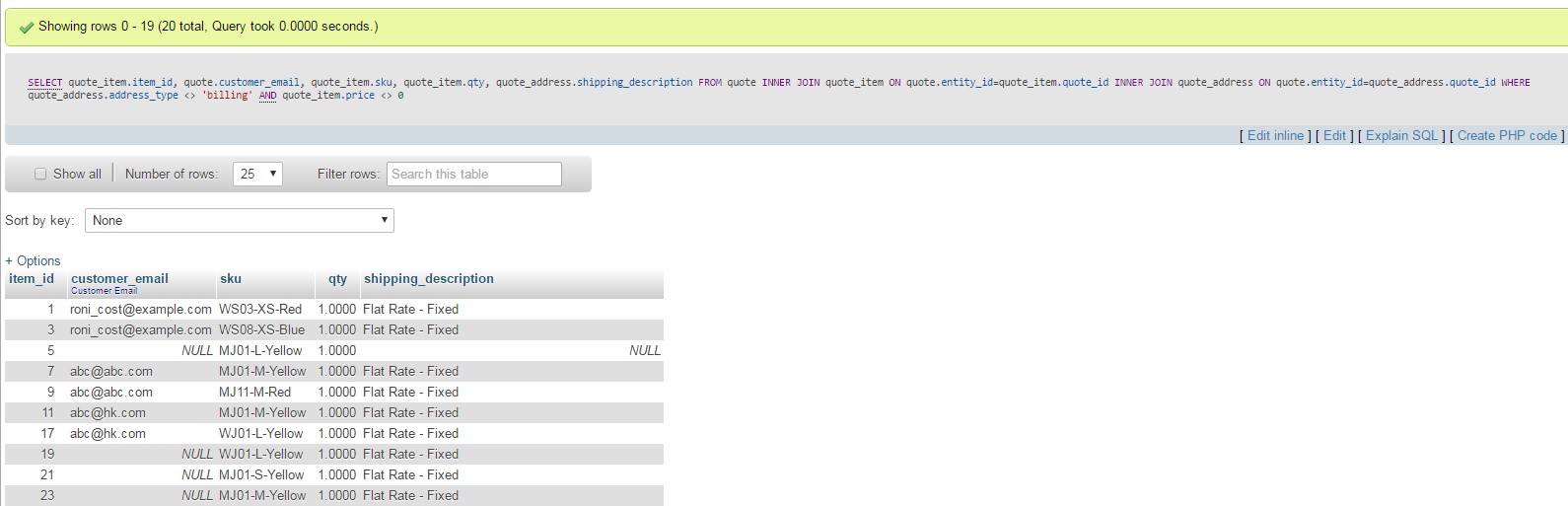Select sku cell WS08-XS-Blue
This screenshot has height=506, width=1568.
point(262,330)
